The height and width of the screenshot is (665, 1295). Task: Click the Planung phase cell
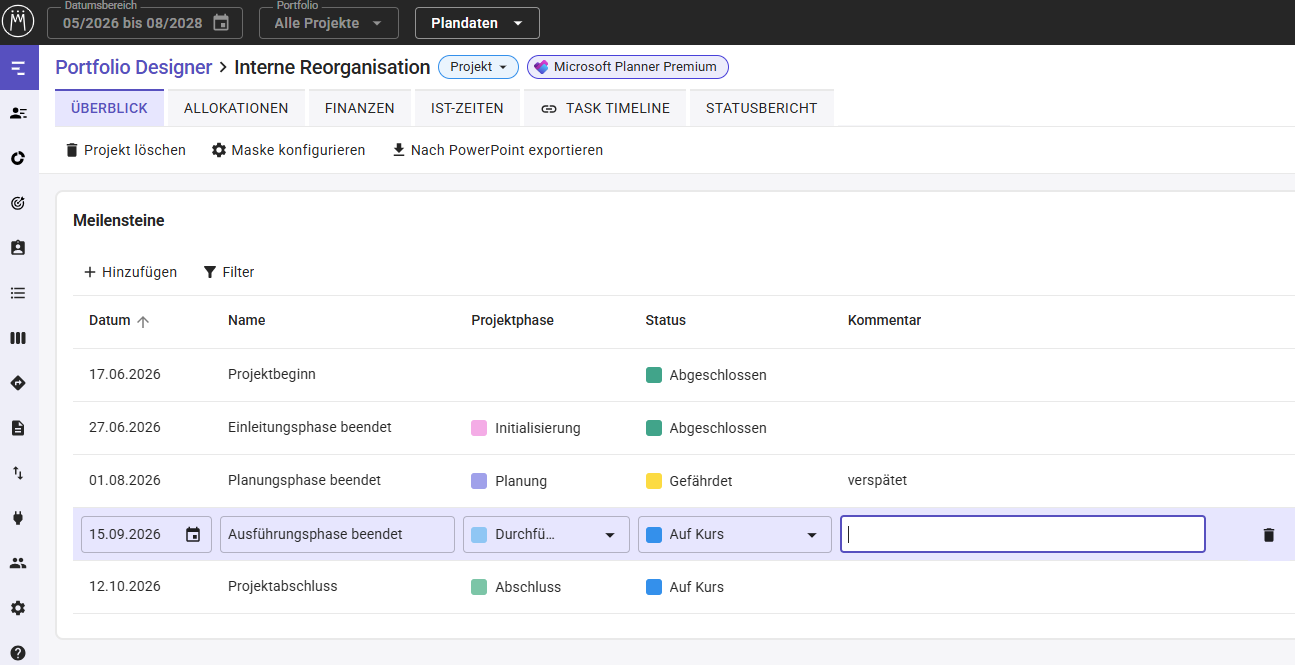pos(509,481)
